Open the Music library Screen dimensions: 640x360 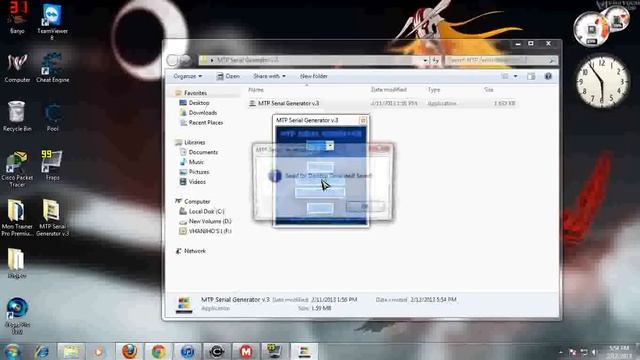tap(196, 162)
